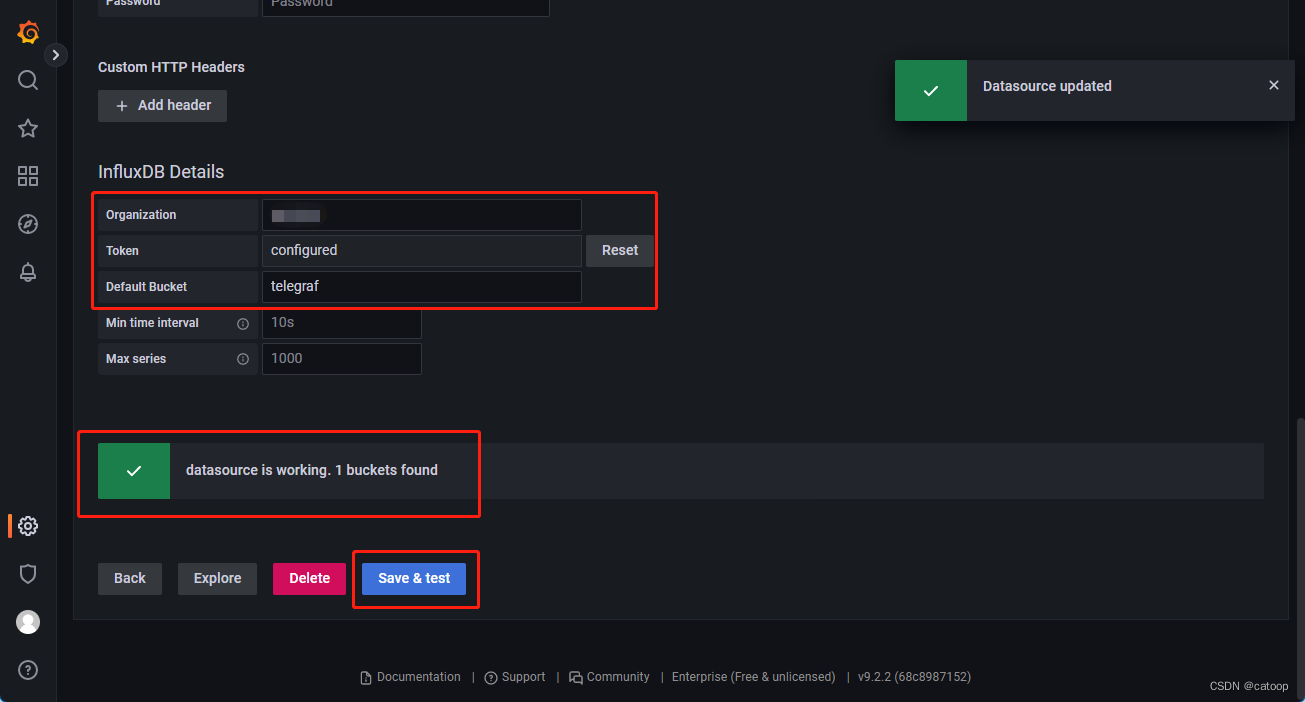
Task: Open the Dashboards grid icon
Action: (28, 176)
